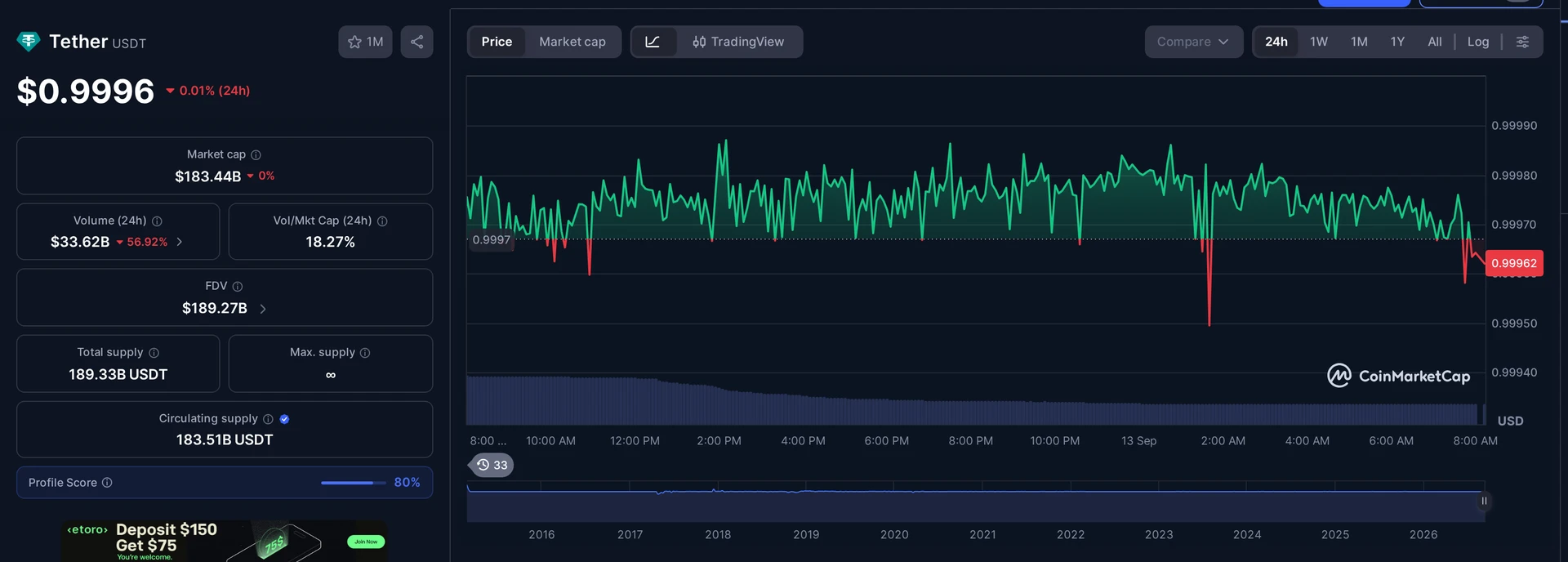Open FDV info icon
Screen dimensions: 1568x562
point(238,286)
